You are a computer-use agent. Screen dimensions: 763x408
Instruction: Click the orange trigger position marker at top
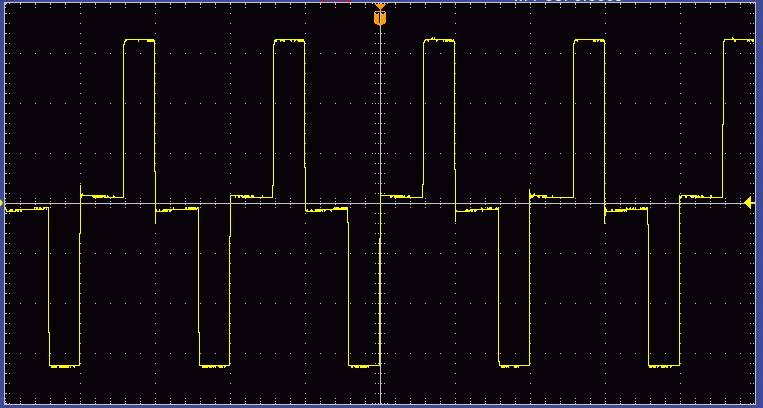(x=380, y=18)
